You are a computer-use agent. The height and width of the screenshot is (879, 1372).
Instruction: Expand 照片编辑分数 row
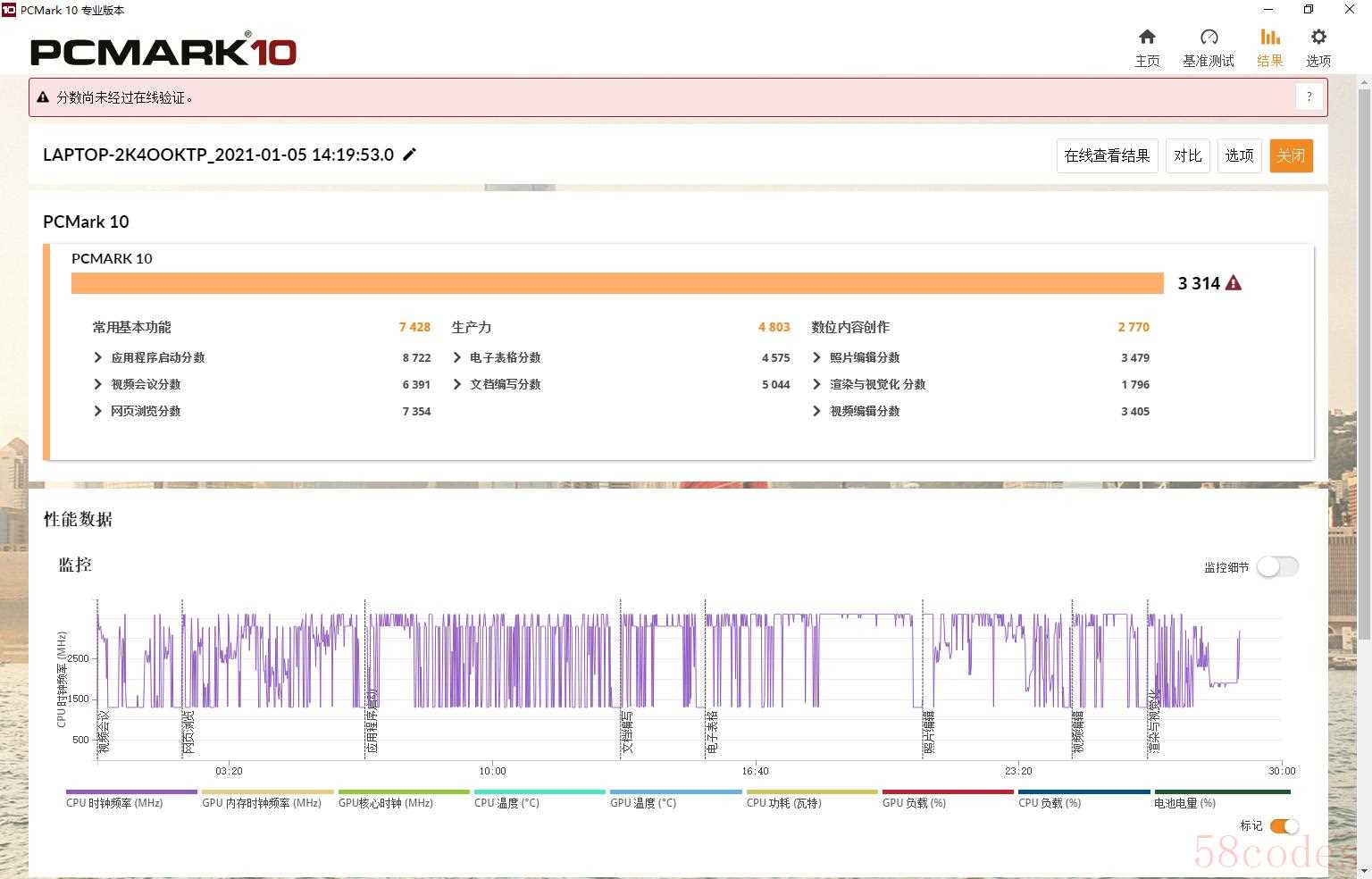pos(816,357)
